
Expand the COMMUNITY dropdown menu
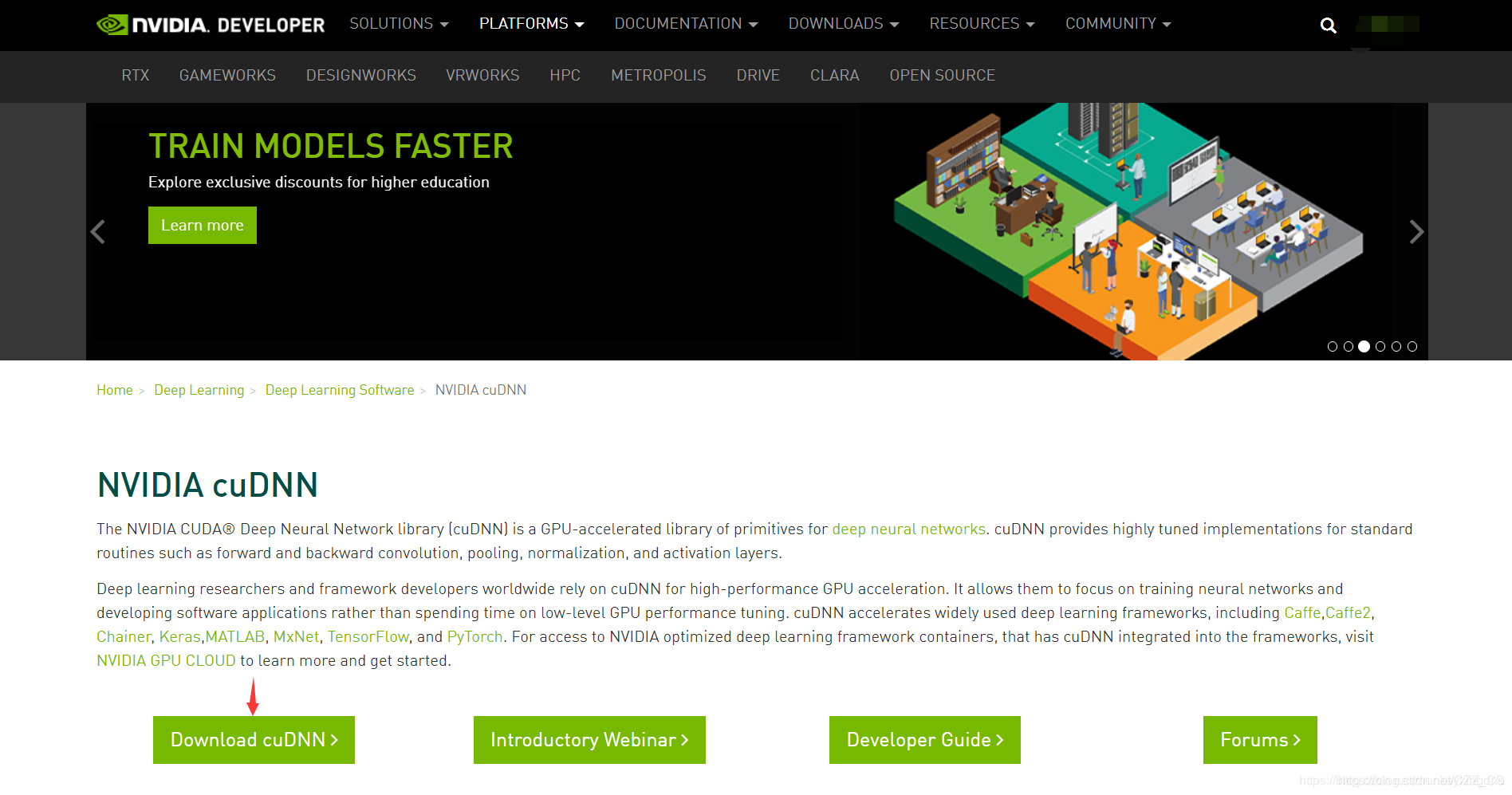click(x=1118, y=24)
